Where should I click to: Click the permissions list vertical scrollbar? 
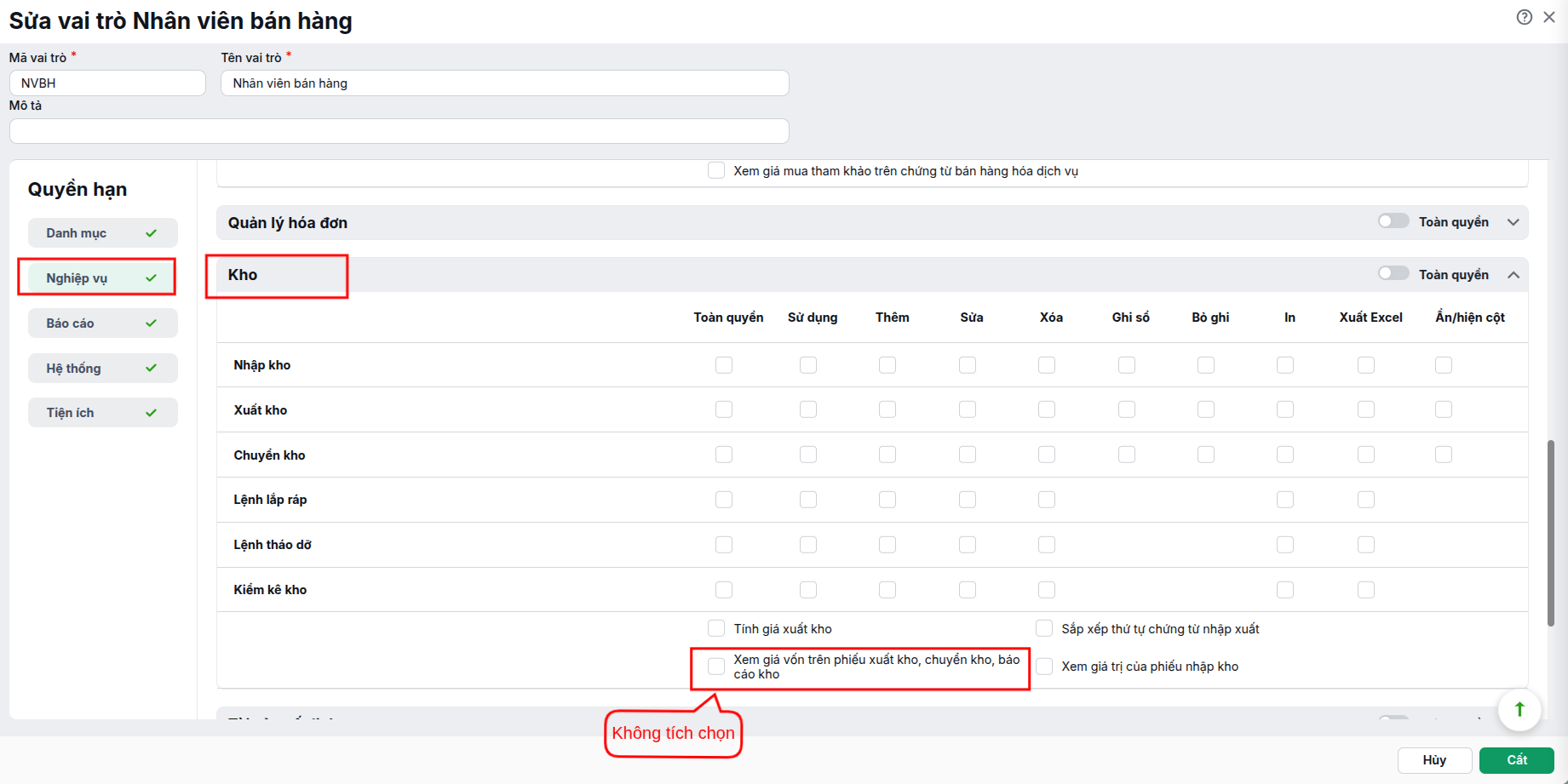(1551, 534)
